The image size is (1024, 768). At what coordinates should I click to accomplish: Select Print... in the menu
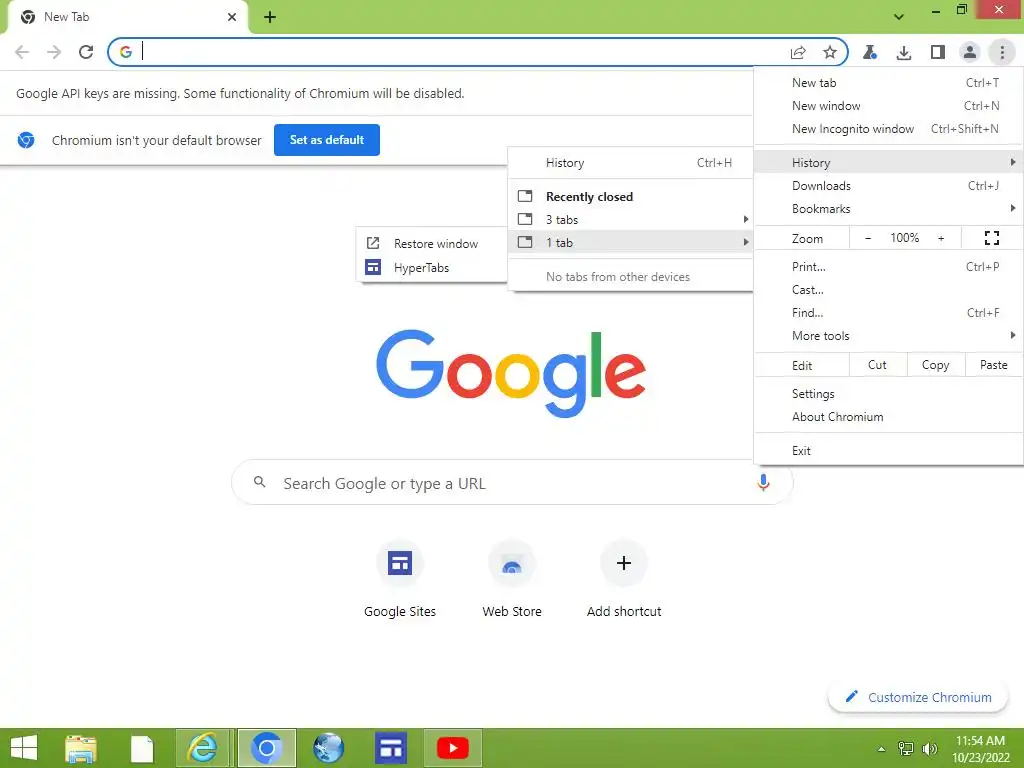click(x=888, y=266)
